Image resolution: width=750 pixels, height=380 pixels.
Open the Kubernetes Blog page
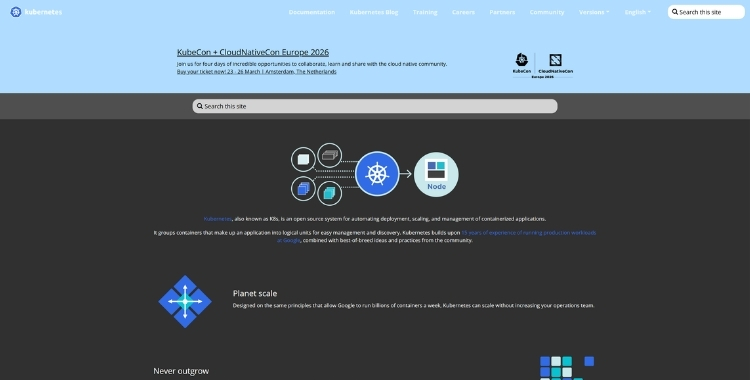click(374, 12)
